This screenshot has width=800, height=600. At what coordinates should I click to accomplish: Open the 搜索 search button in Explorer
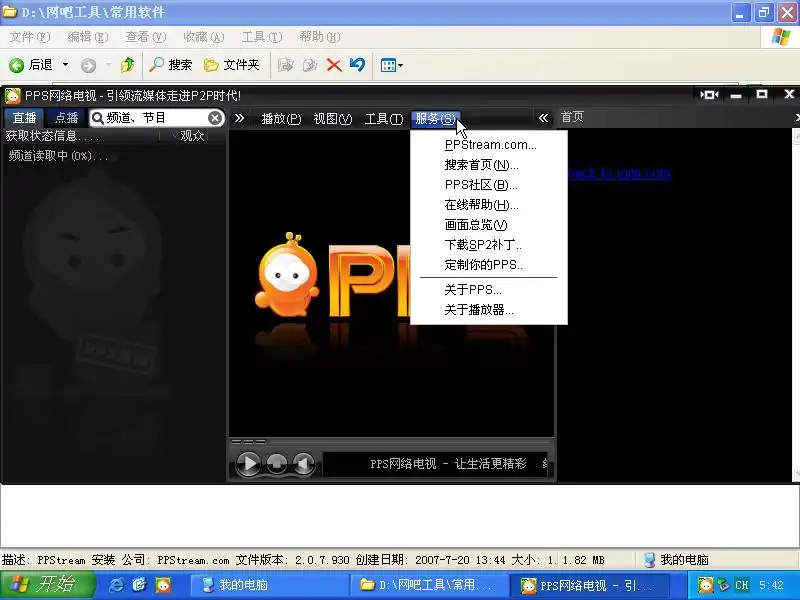pyautogui.click(x=170, y=65)
